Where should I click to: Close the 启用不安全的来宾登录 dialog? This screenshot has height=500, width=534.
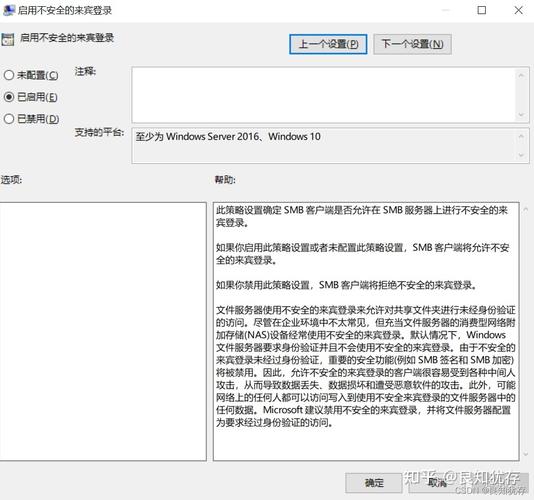(x=519, y=10)
